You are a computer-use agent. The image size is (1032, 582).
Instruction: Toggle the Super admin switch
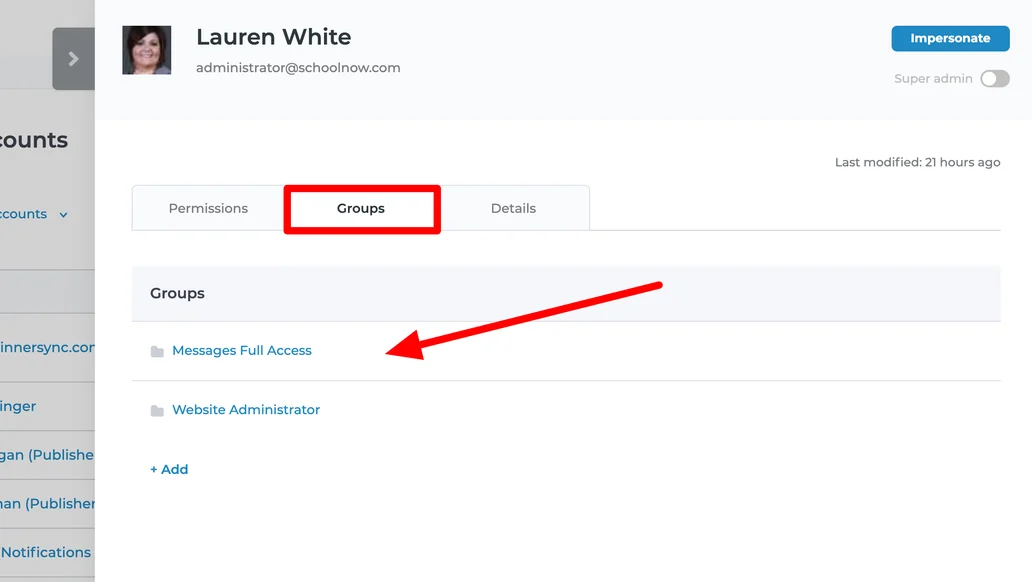994,79
